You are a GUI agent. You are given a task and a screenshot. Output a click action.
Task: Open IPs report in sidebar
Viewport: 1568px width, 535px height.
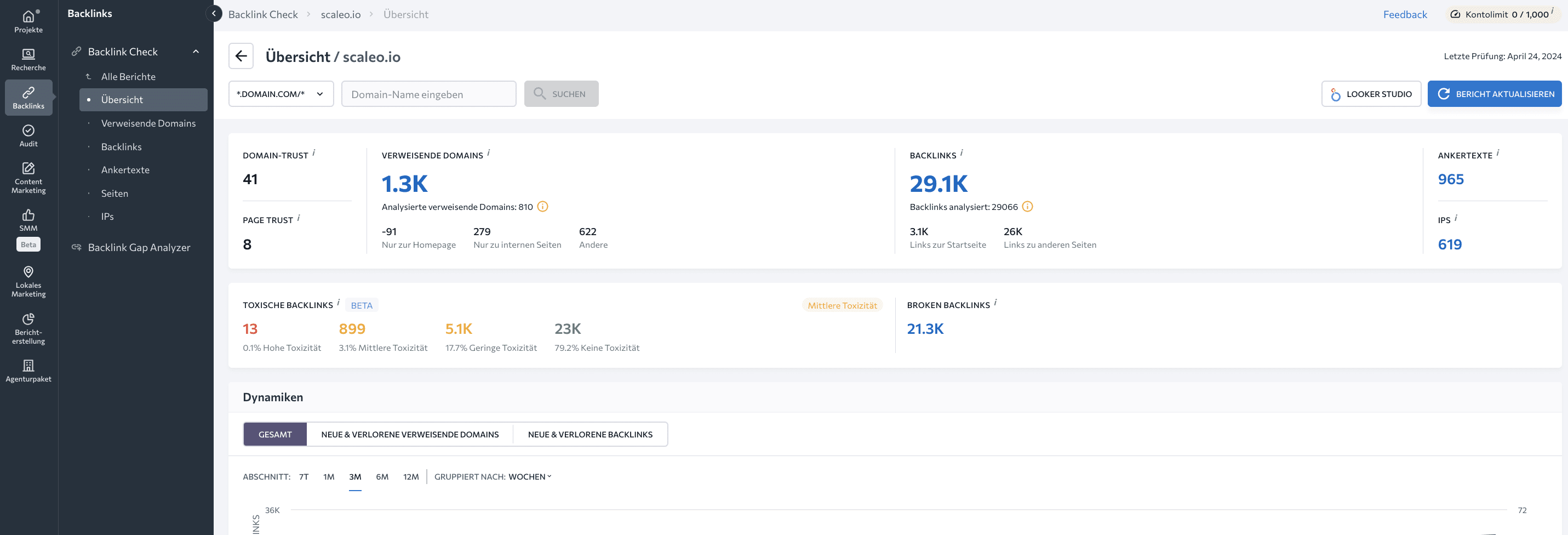tap(108, 217)
